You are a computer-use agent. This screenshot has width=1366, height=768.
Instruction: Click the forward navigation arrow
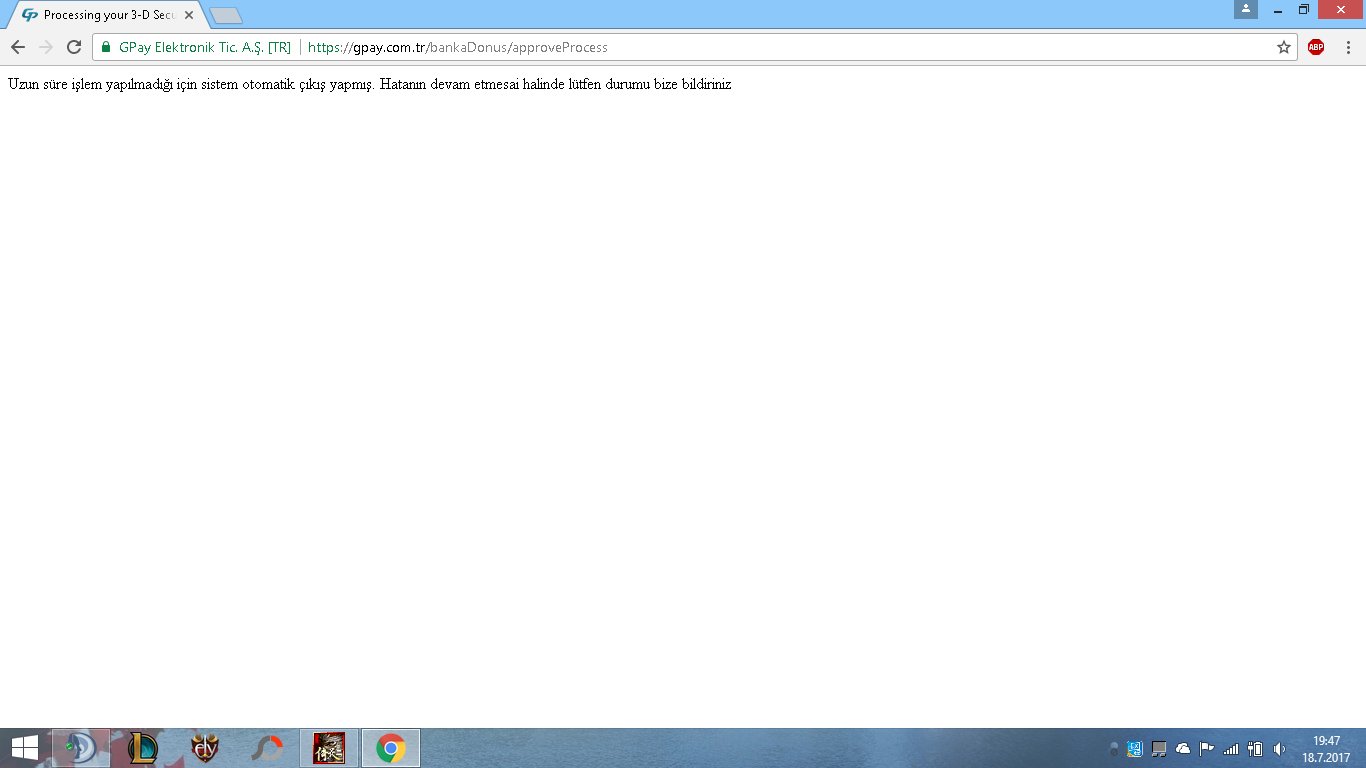pos(45,47)
